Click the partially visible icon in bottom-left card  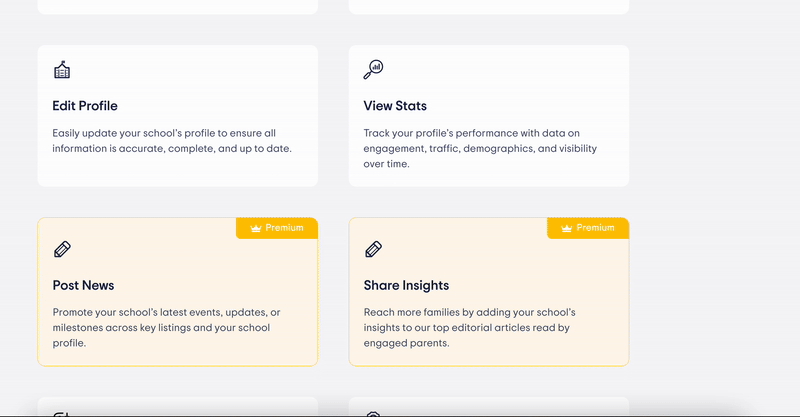(62, 412)
